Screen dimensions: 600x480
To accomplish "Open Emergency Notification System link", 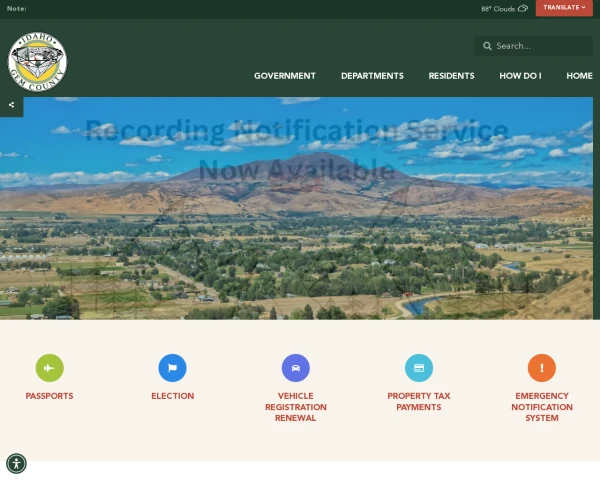I will (542, 407).
